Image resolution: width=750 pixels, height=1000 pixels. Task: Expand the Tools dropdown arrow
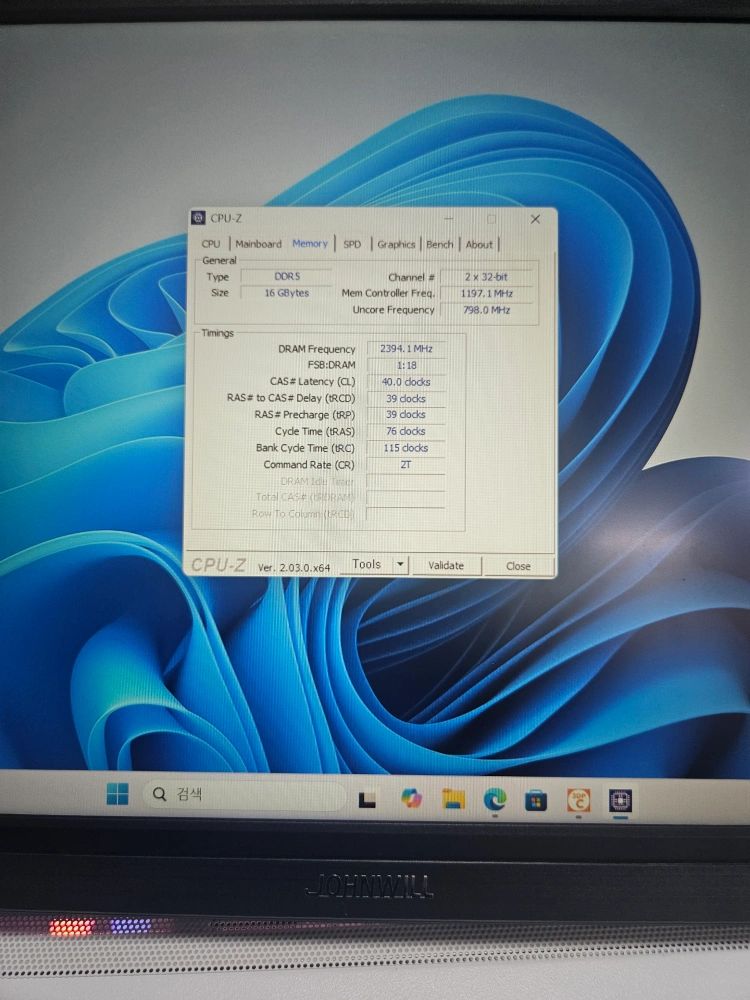[401, 564]
